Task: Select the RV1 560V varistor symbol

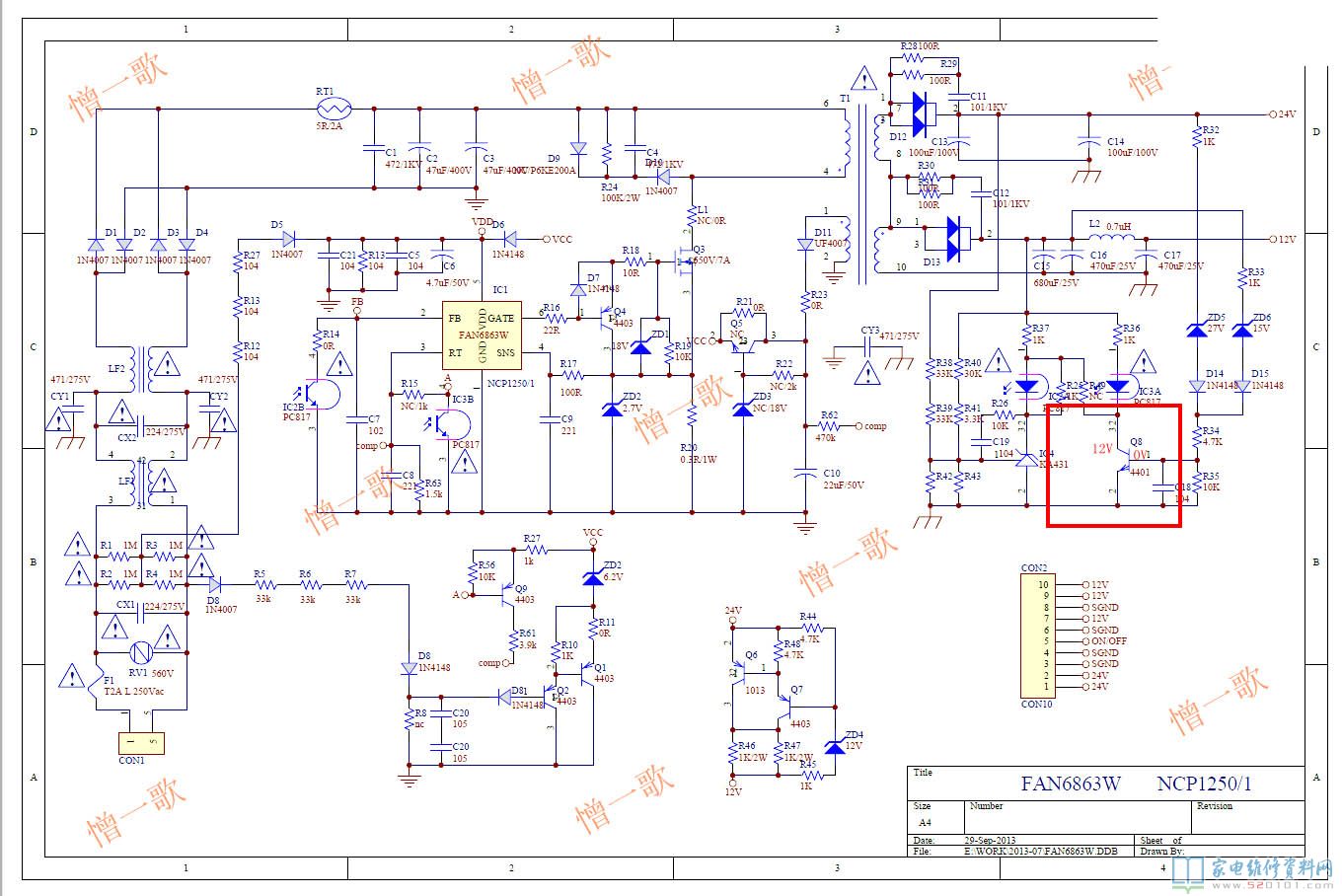Action: [142, 652]
